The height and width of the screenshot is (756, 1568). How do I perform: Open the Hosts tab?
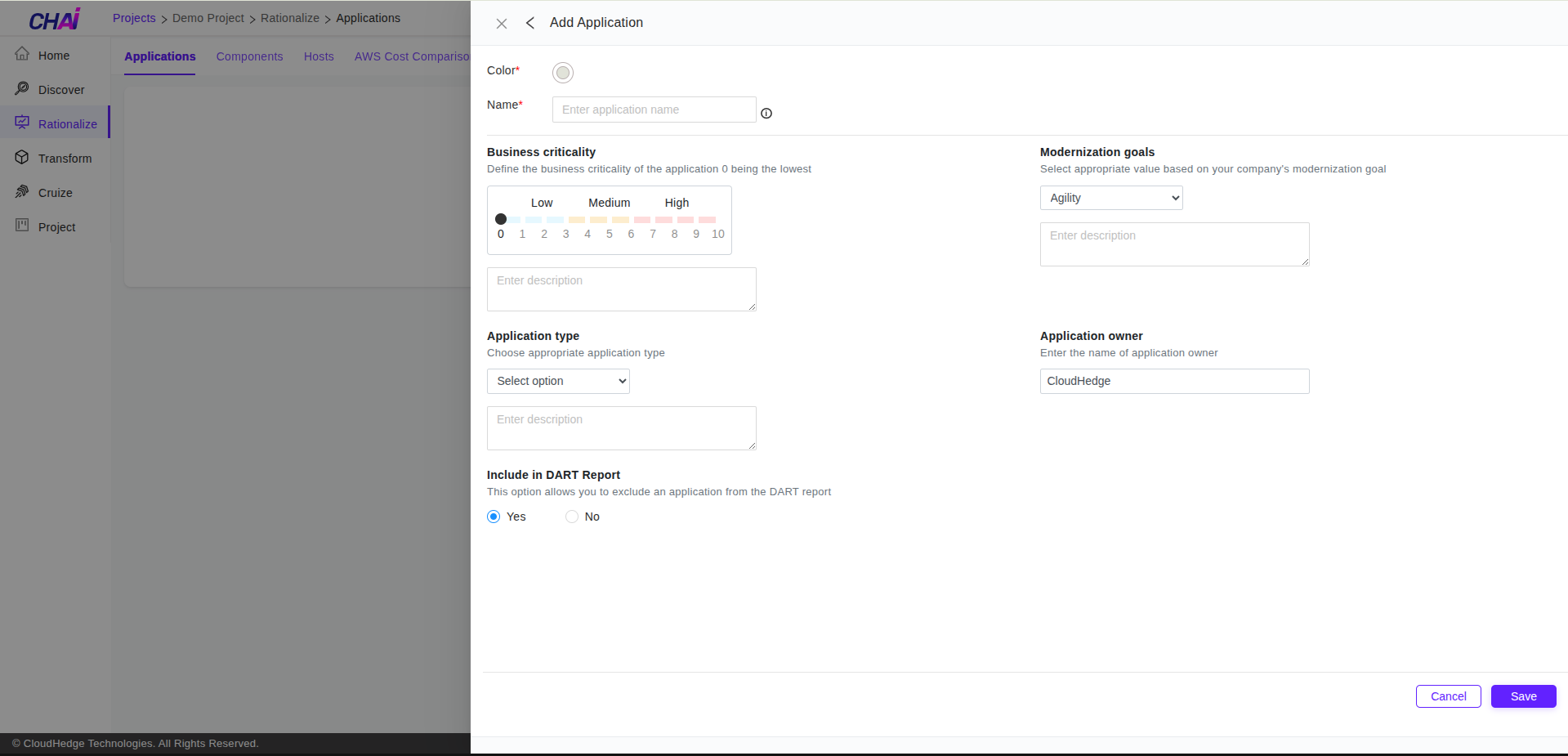[x=319, y=56]
